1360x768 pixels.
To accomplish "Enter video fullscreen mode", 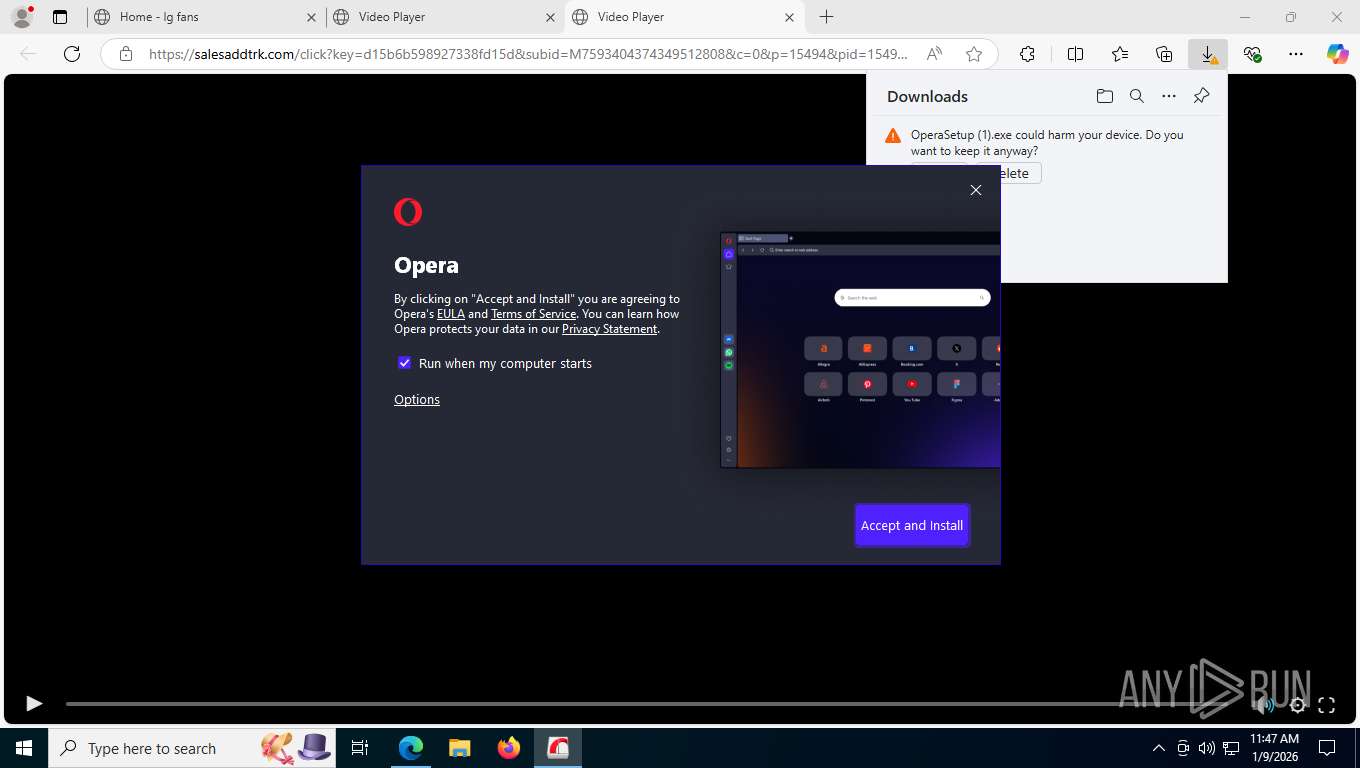I will (1327, 705).
